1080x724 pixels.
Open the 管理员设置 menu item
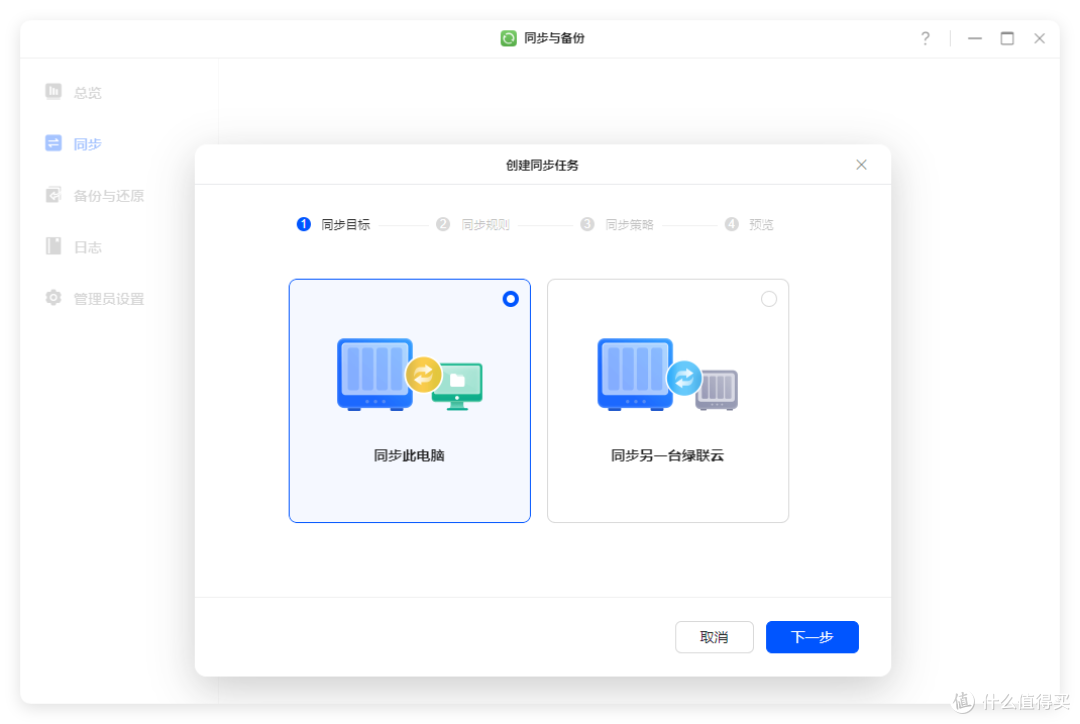pyautogui.click(x=109, y=299)
